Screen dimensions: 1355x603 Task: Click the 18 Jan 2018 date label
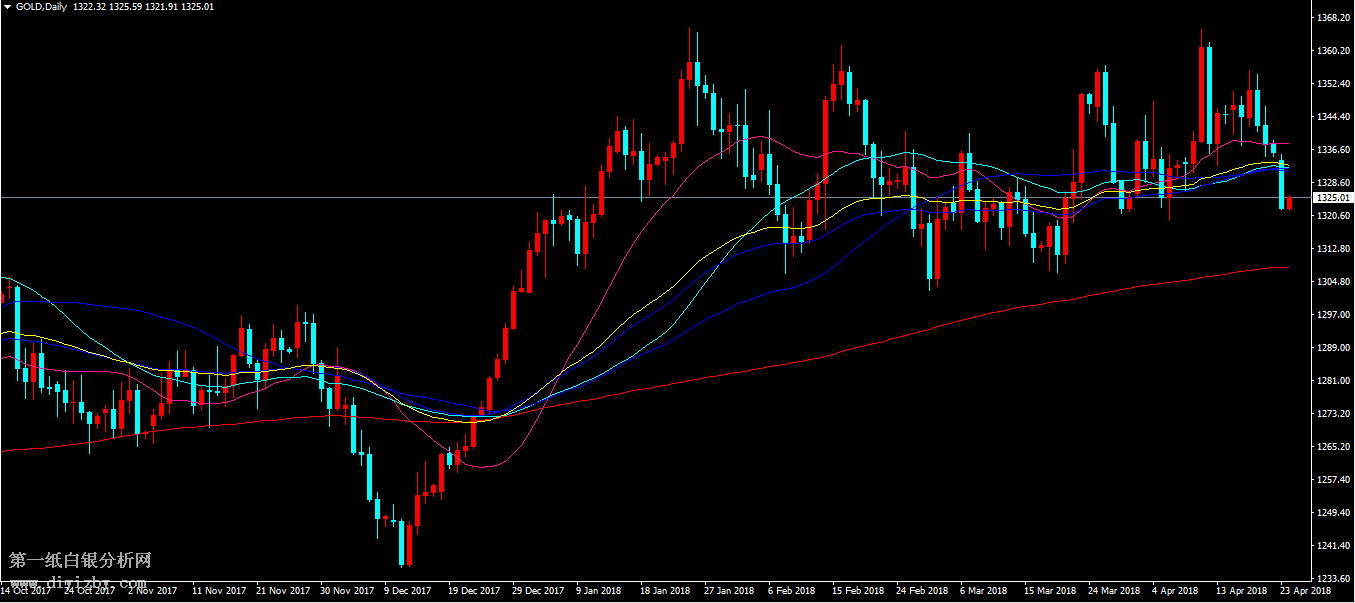665,591
